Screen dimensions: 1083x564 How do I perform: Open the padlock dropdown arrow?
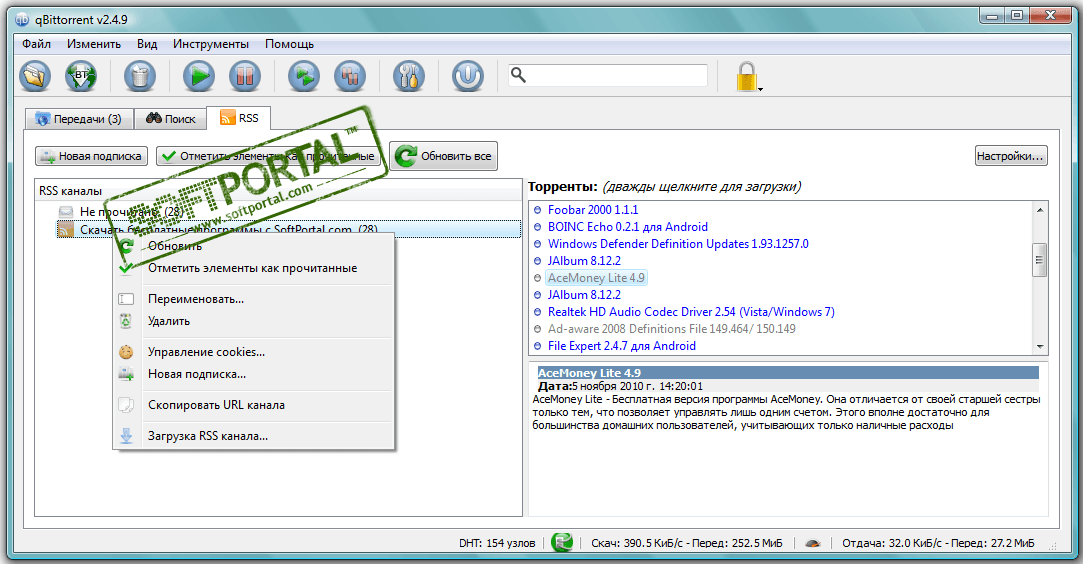760,89
